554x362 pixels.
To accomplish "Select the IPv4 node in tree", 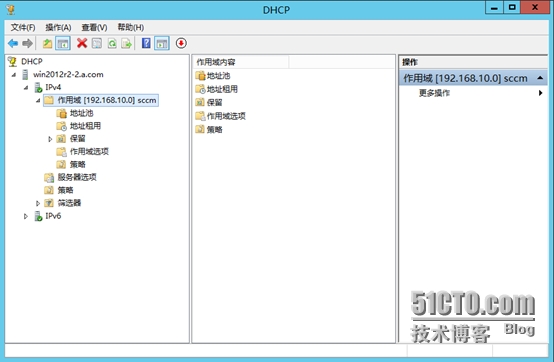I will pos(53,87).
